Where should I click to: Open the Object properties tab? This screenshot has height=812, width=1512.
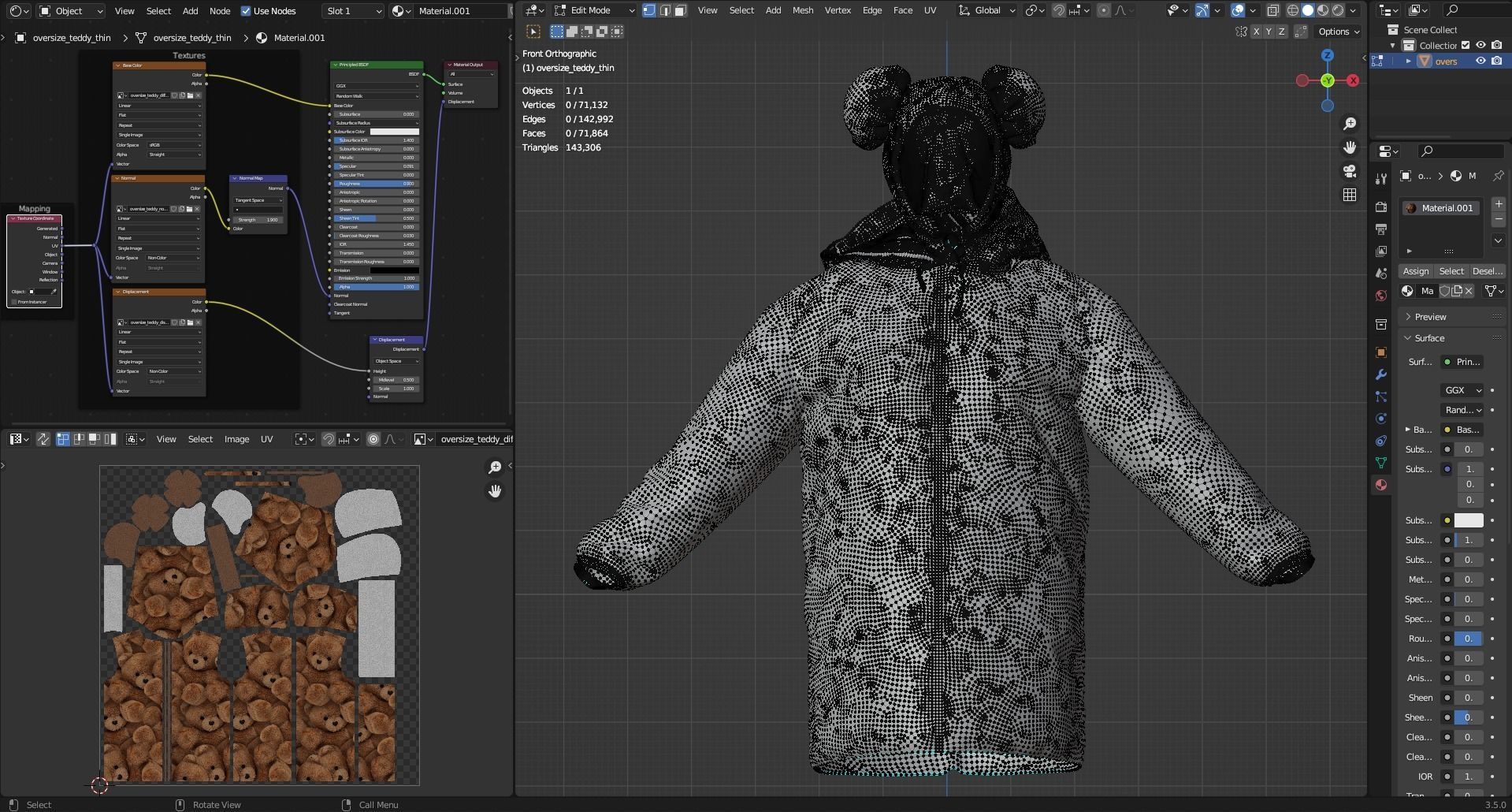[x=1380, y=352]
